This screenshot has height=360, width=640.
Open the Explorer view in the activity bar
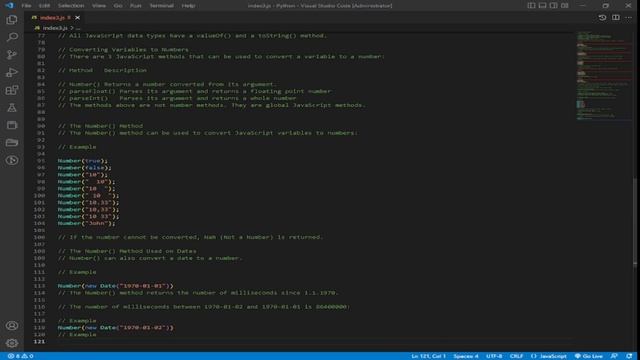(12, 20)
